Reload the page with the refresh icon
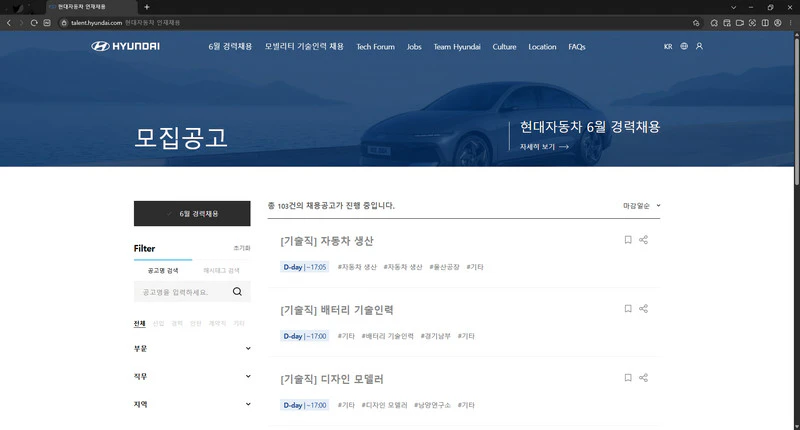 point(34,22)
